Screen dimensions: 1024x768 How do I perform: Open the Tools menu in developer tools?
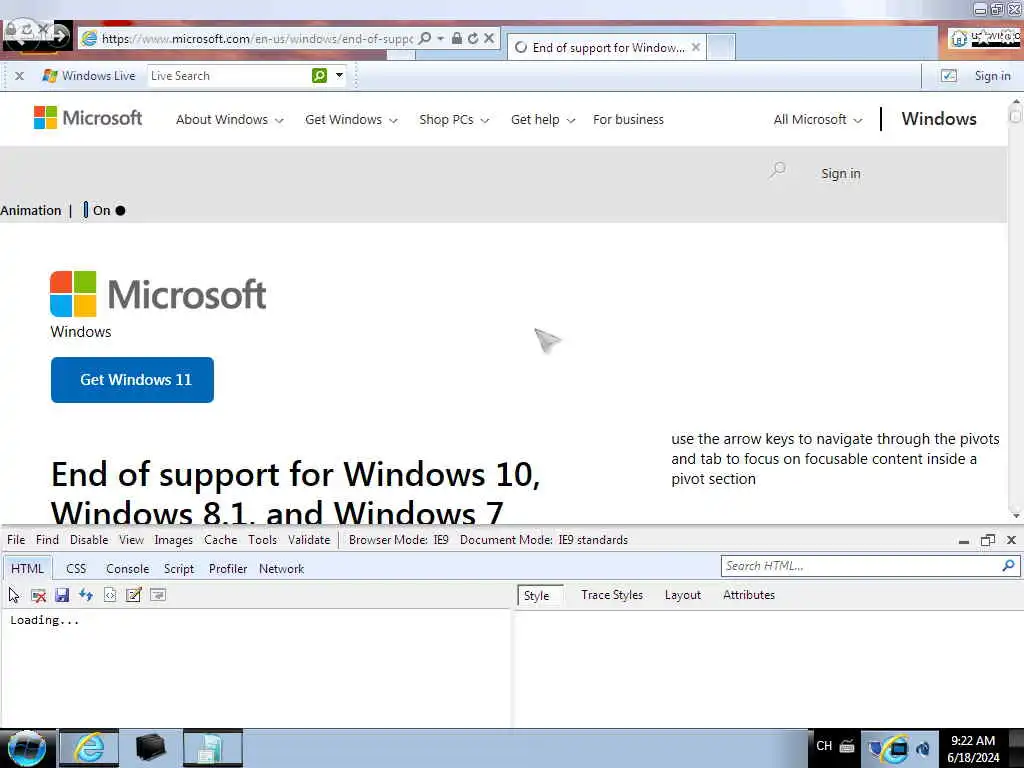(x=263, y=540)
